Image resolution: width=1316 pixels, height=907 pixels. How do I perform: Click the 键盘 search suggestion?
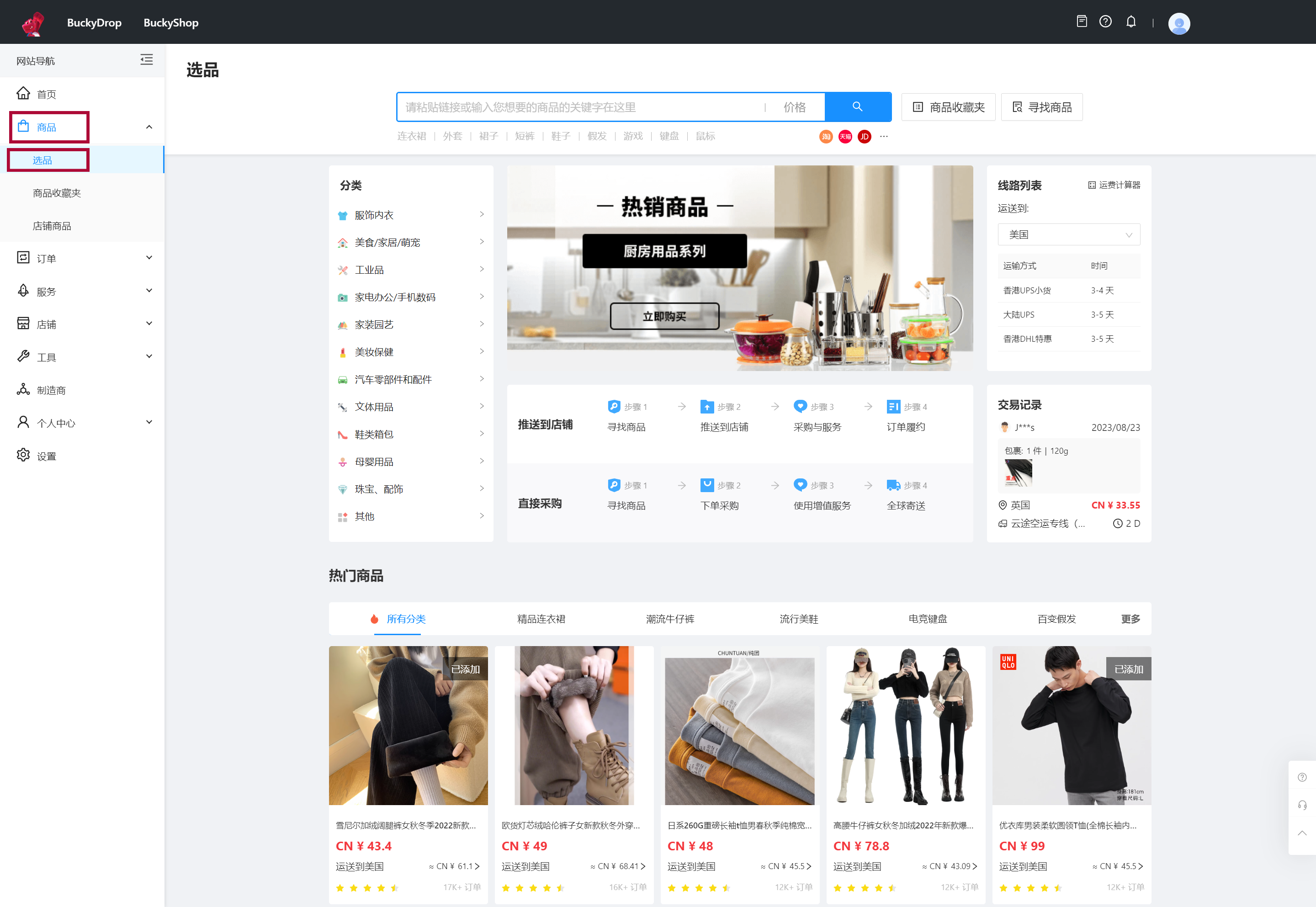click(669, 136)
